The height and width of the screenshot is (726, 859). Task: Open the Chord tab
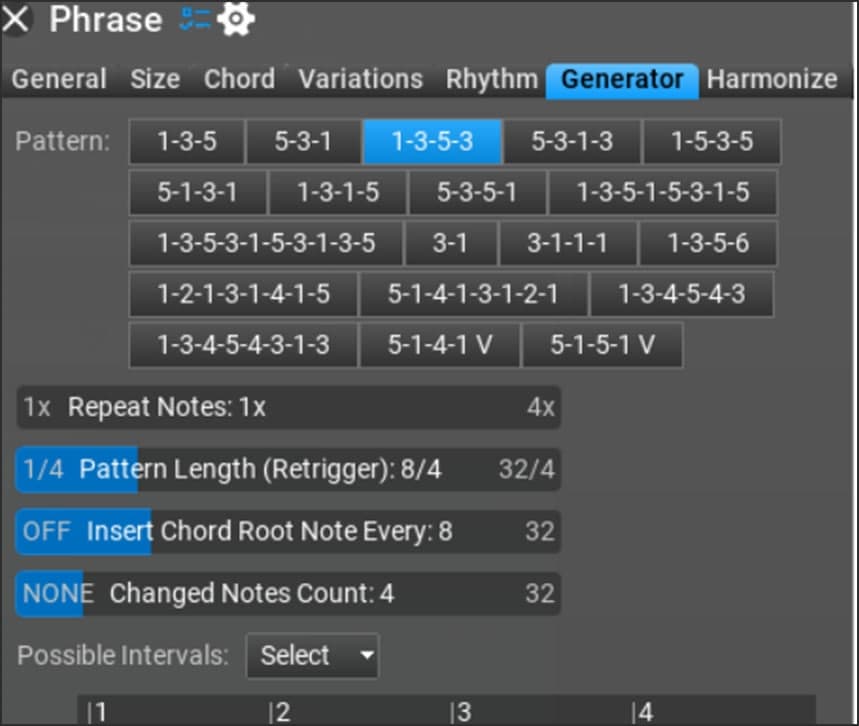tap(238, 79)
